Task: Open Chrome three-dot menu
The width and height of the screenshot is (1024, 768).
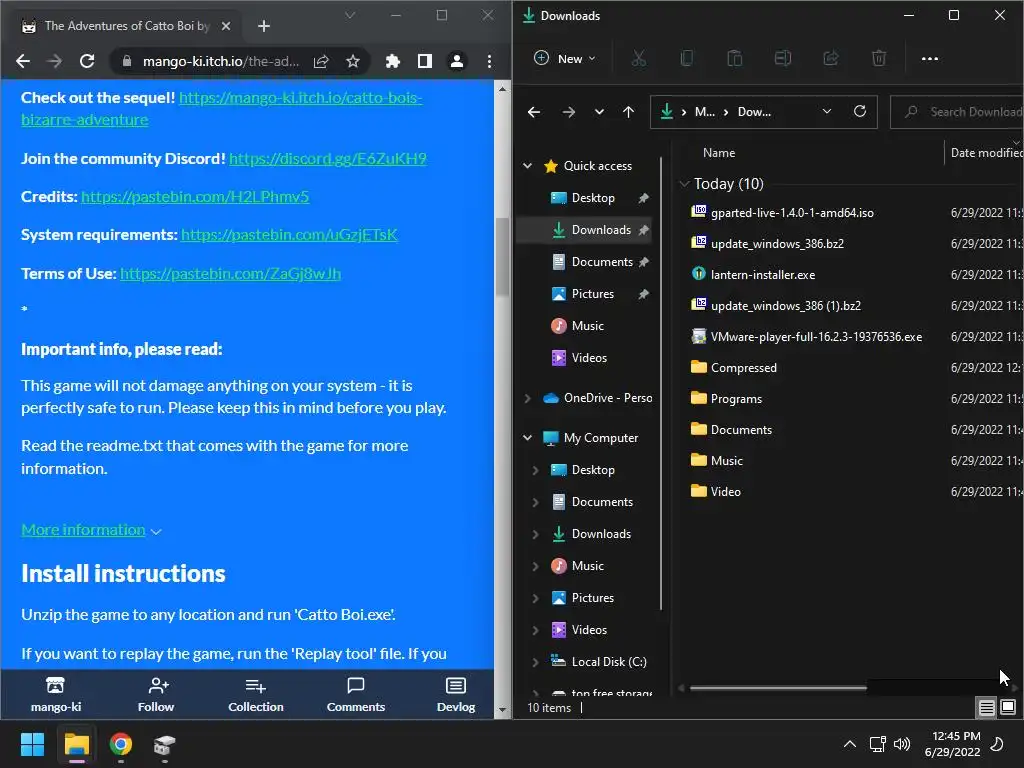Action: click(x=489, y=61)
